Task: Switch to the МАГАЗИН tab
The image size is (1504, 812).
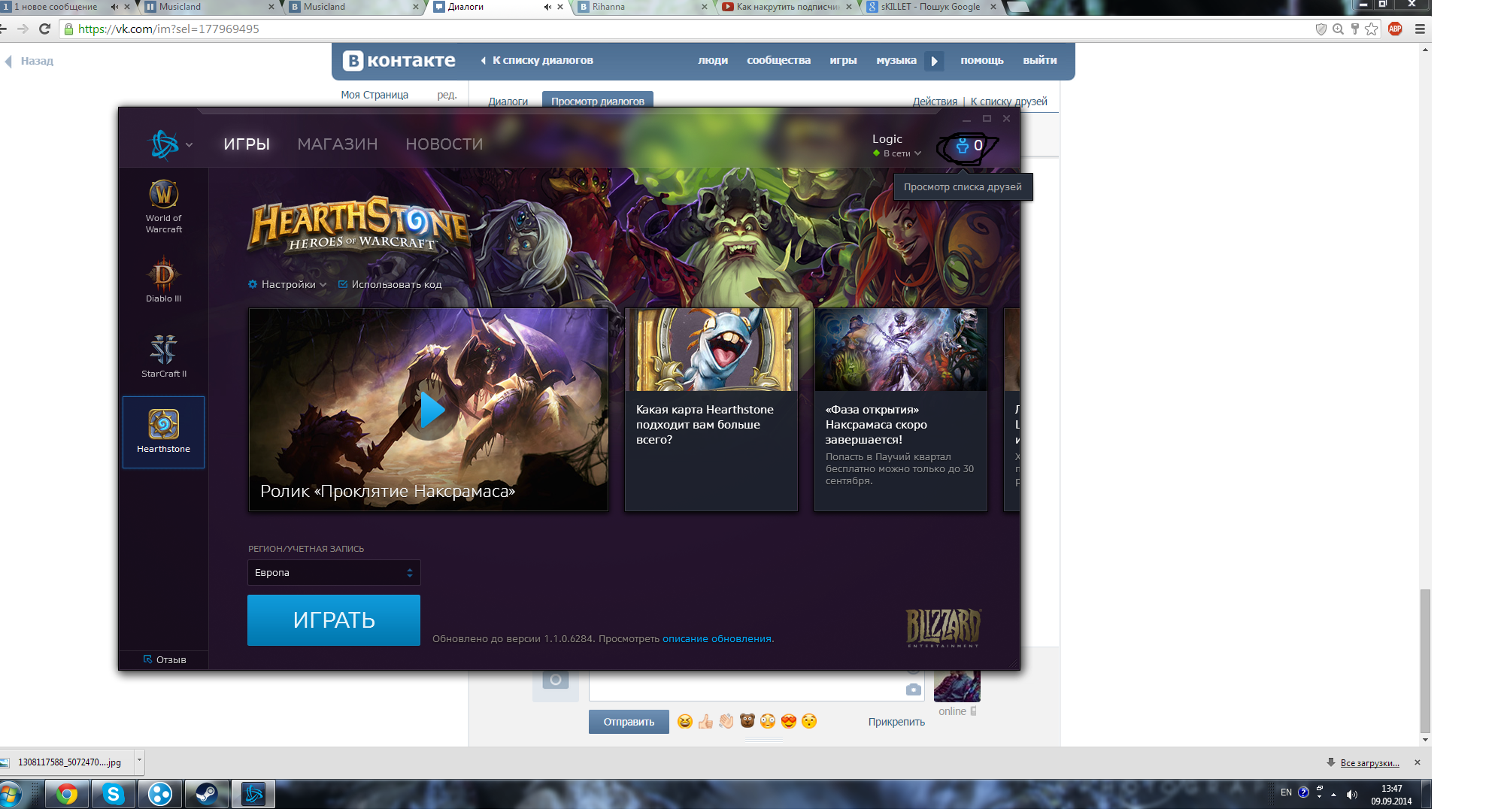Action: pyautogui.click(x=338, y=144)
